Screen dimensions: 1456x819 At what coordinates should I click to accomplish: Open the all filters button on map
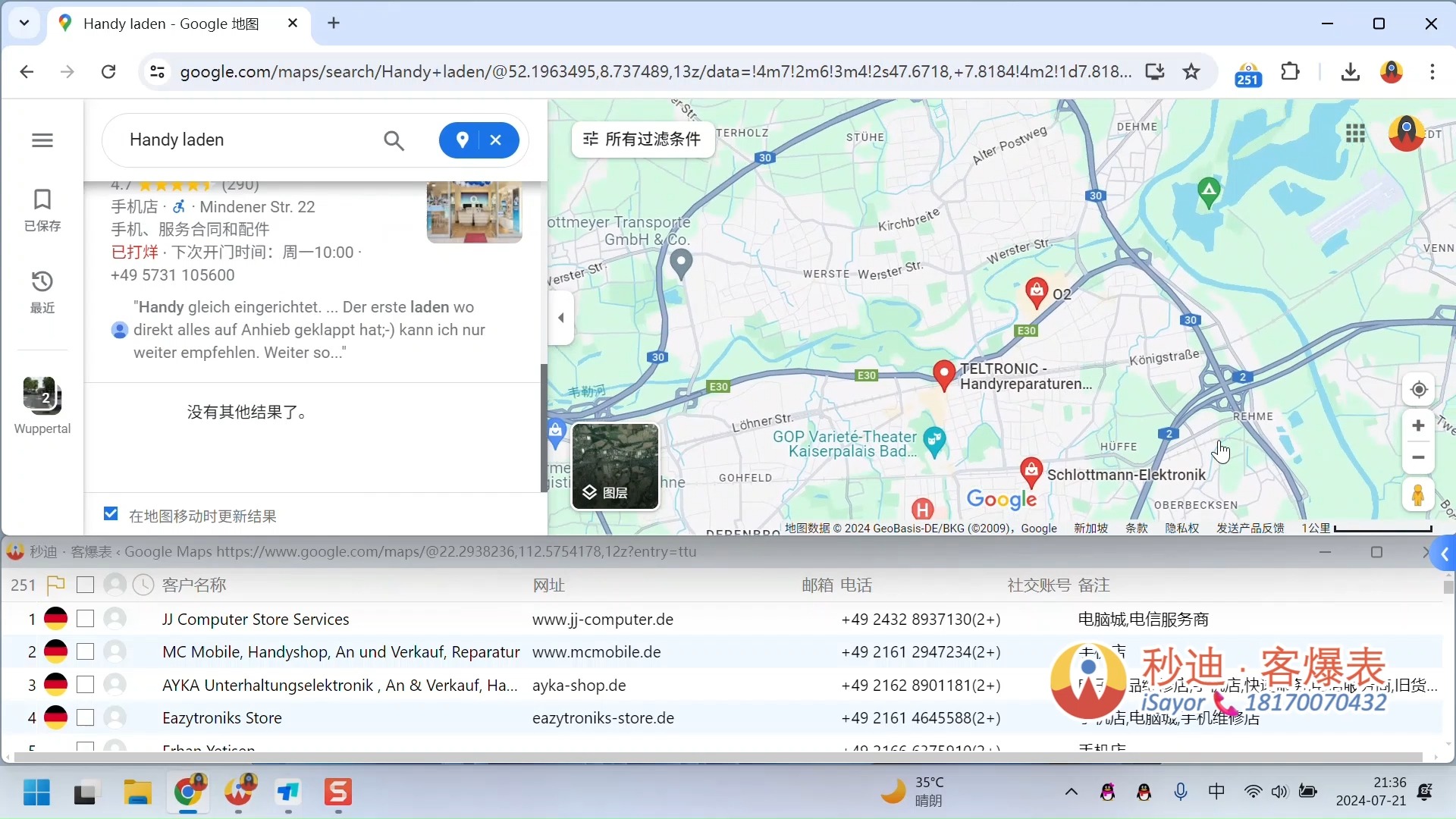642,139
